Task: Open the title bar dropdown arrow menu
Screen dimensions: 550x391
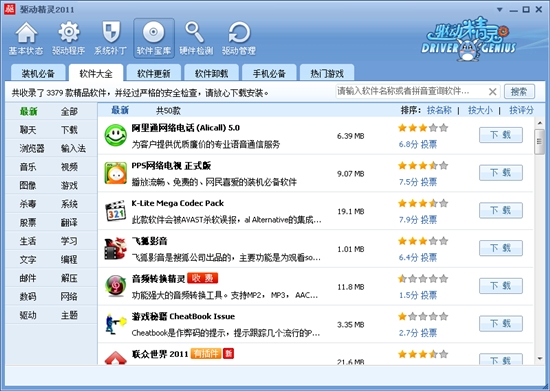Action: (x=500, y=10)
